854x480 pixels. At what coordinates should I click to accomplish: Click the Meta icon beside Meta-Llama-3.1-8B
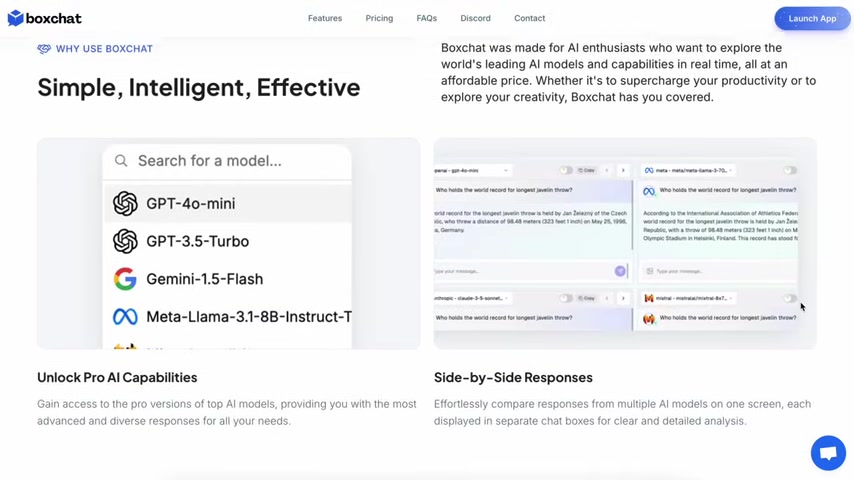[x=125, y=317]
